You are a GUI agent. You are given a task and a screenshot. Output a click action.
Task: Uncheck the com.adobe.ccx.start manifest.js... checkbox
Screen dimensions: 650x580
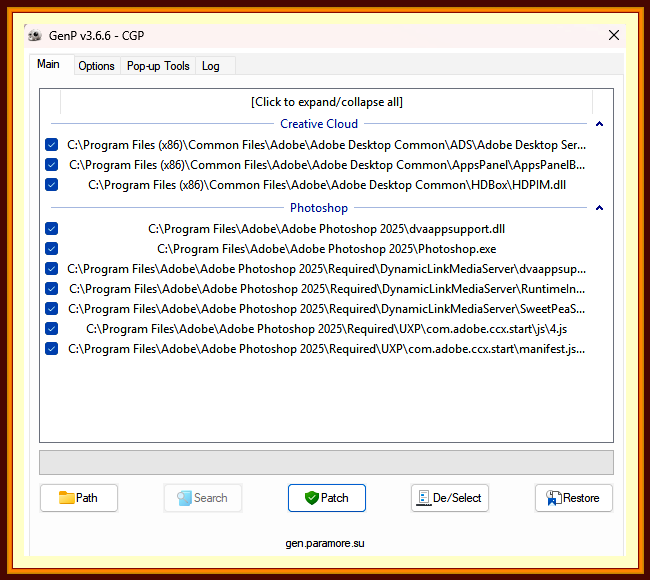point(51,349)
